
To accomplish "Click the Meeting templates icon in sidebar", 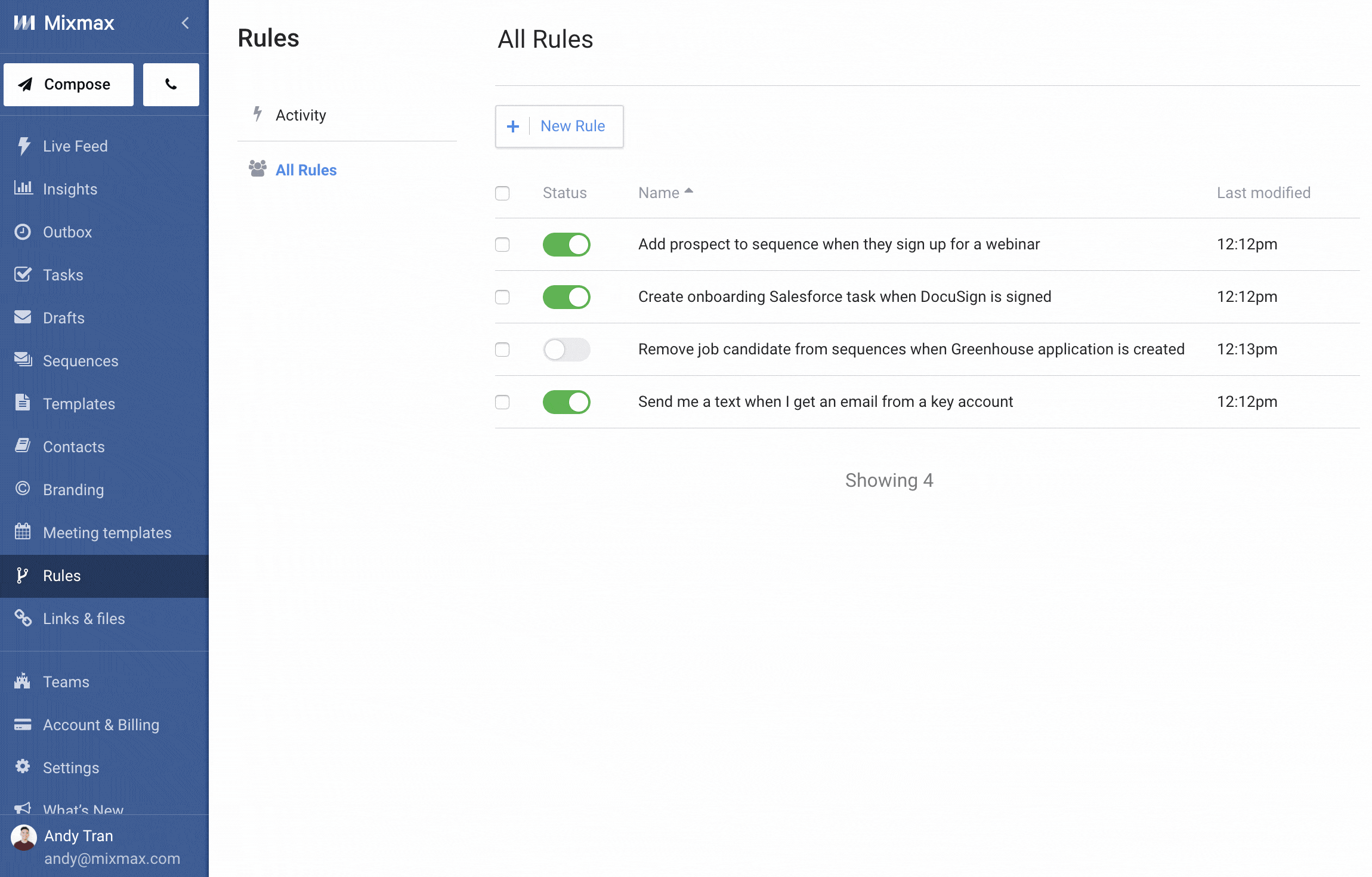I will pyautogui.click(x=22, y=531).
